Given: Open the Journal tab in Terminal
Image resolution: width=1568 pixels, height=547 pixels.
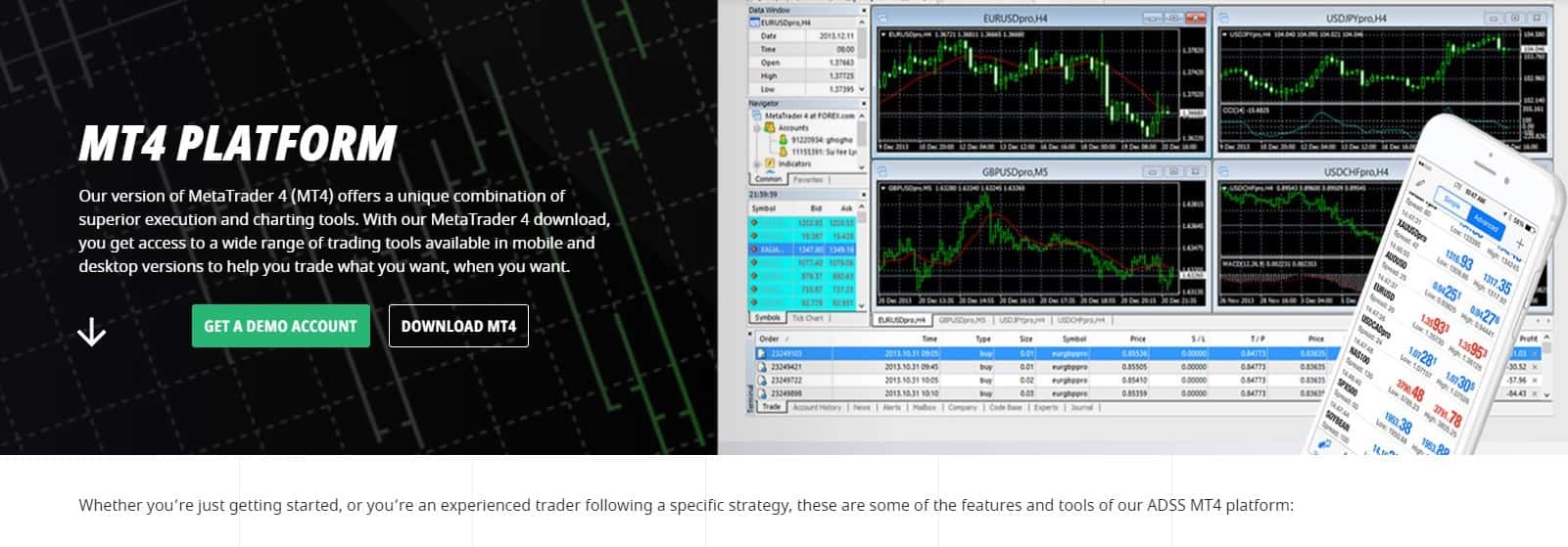Looking at the screenshot, I should pyautogui.click(x=1081, y=407).
